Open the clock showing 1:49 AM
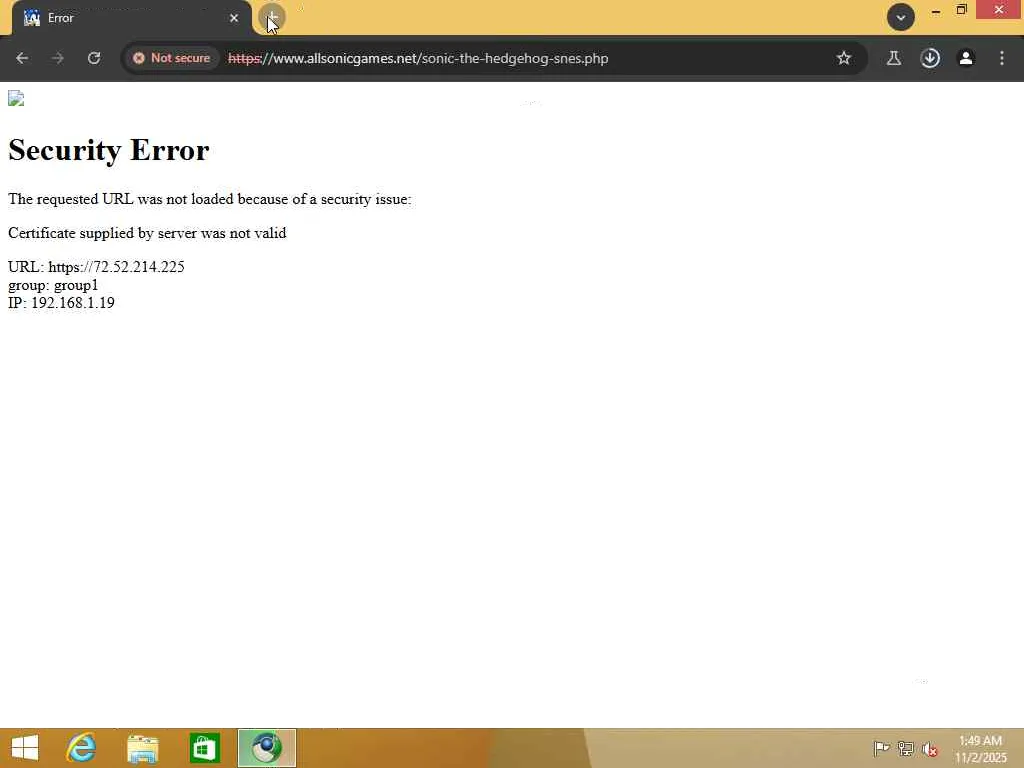This screenshot has height=768, width=1024. coord(980,749)
